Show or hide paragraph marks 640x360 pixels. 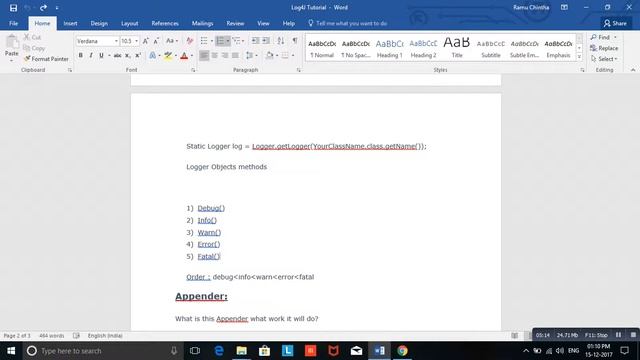tap(295, 41)
